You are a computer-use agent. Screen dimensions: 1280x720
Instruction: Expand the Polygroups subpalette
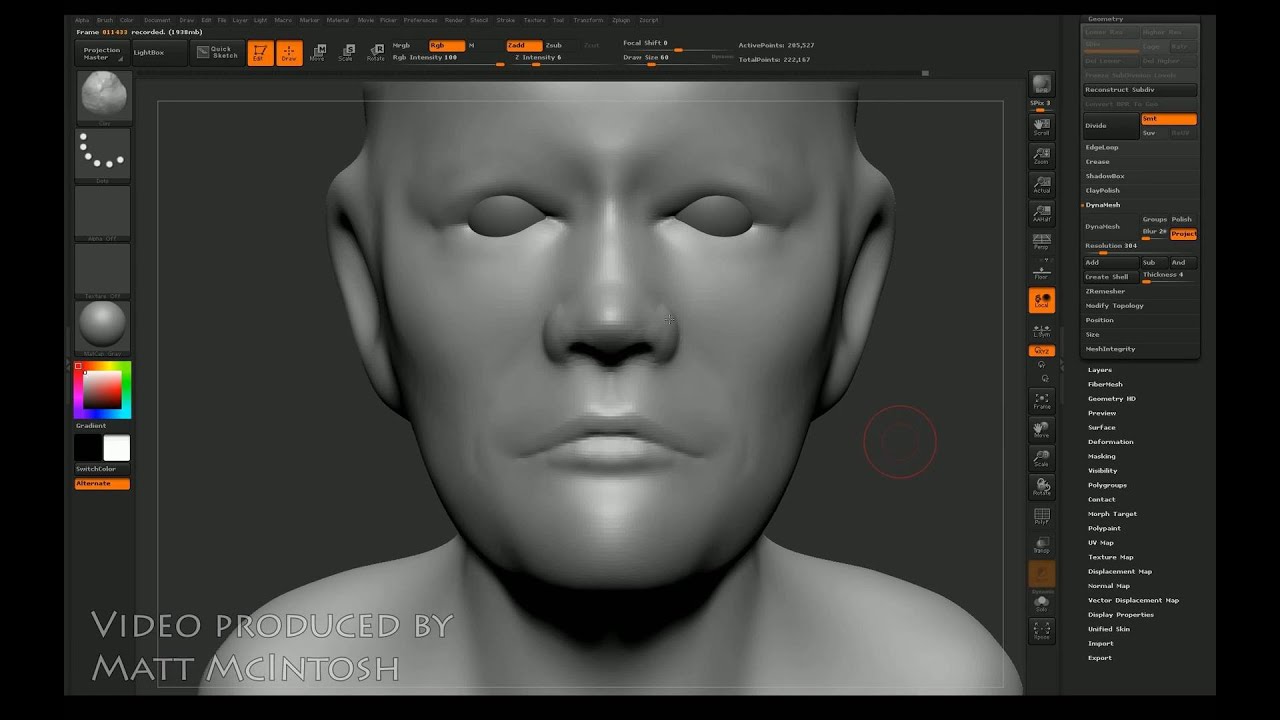[x=1107, y=485]
